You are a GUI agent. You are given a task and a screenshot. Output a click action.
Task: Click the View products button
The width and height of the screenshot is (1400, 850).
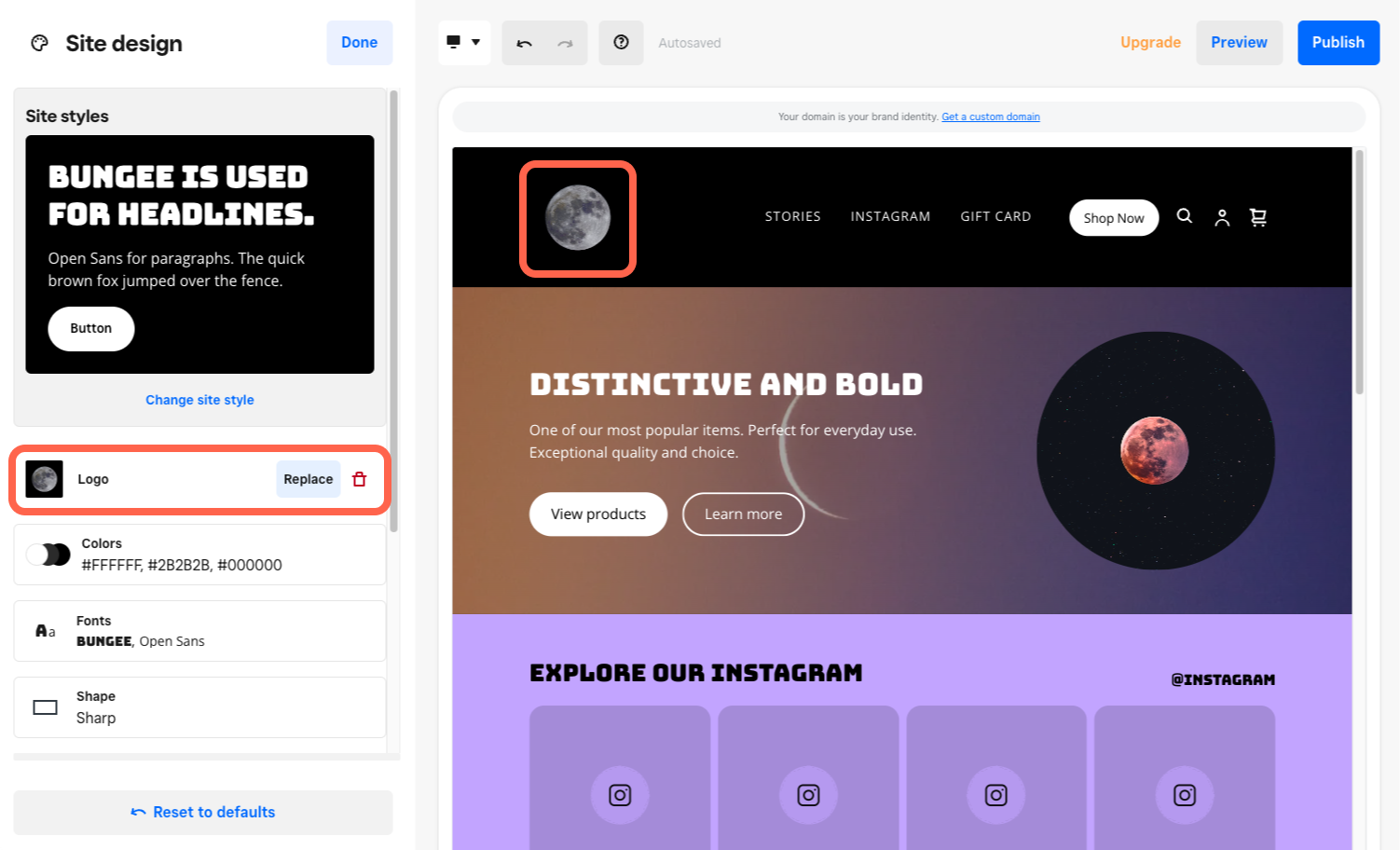598,514
